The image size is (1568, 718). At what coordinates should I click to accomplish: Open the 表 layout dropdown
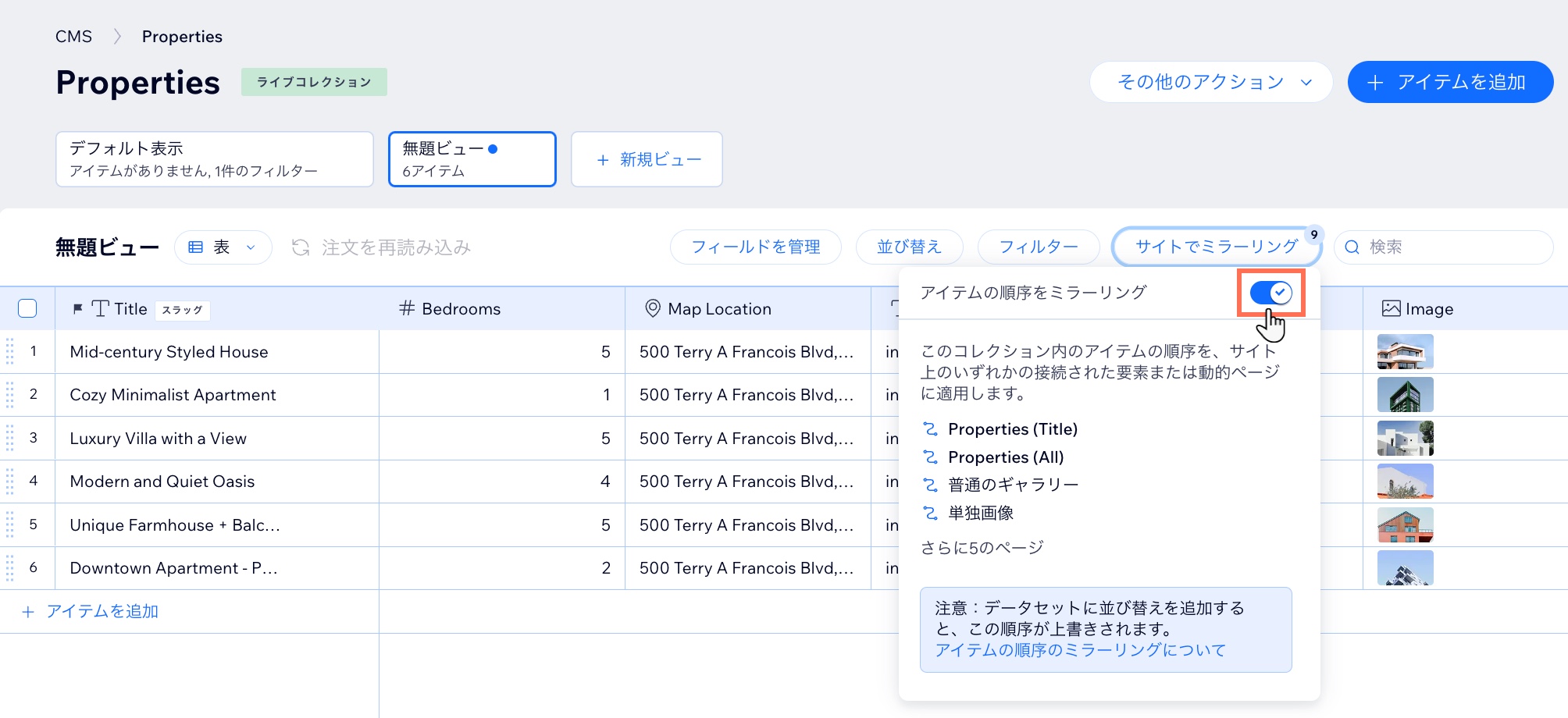[223, 247]
